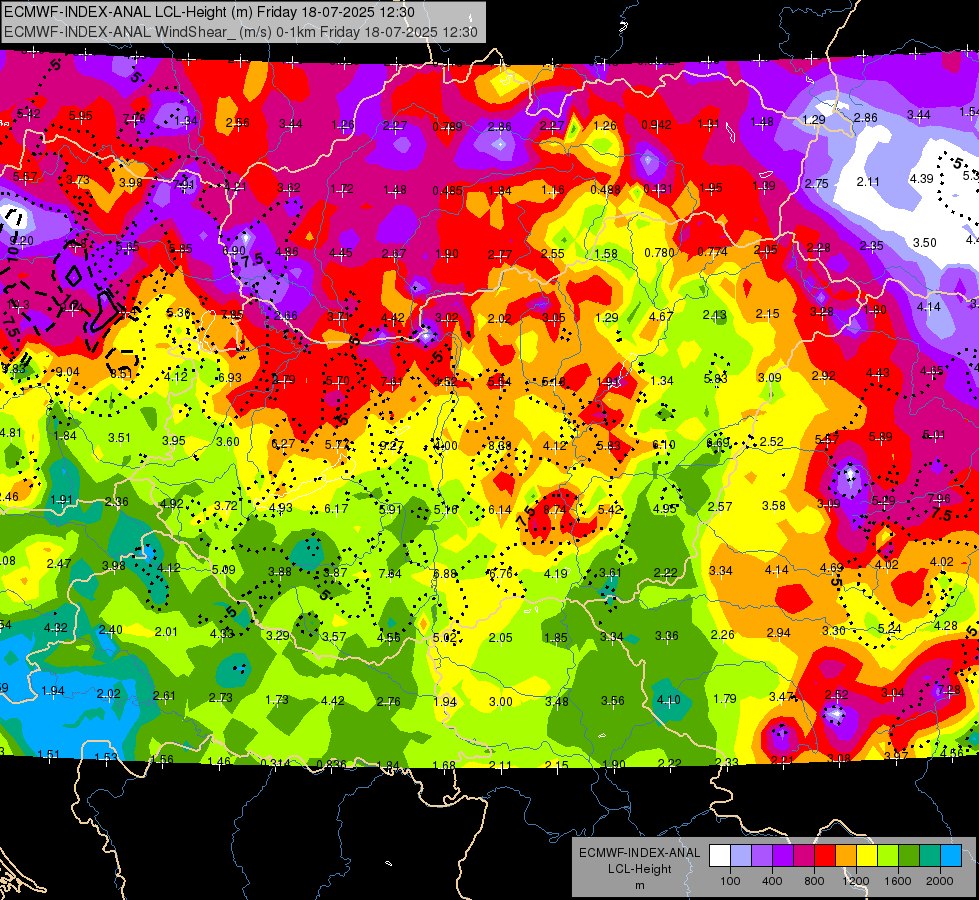The height and width of the screenshot is (900, 979).
Task: Select the lime green legend swatch
Action: tap(888, 856)
